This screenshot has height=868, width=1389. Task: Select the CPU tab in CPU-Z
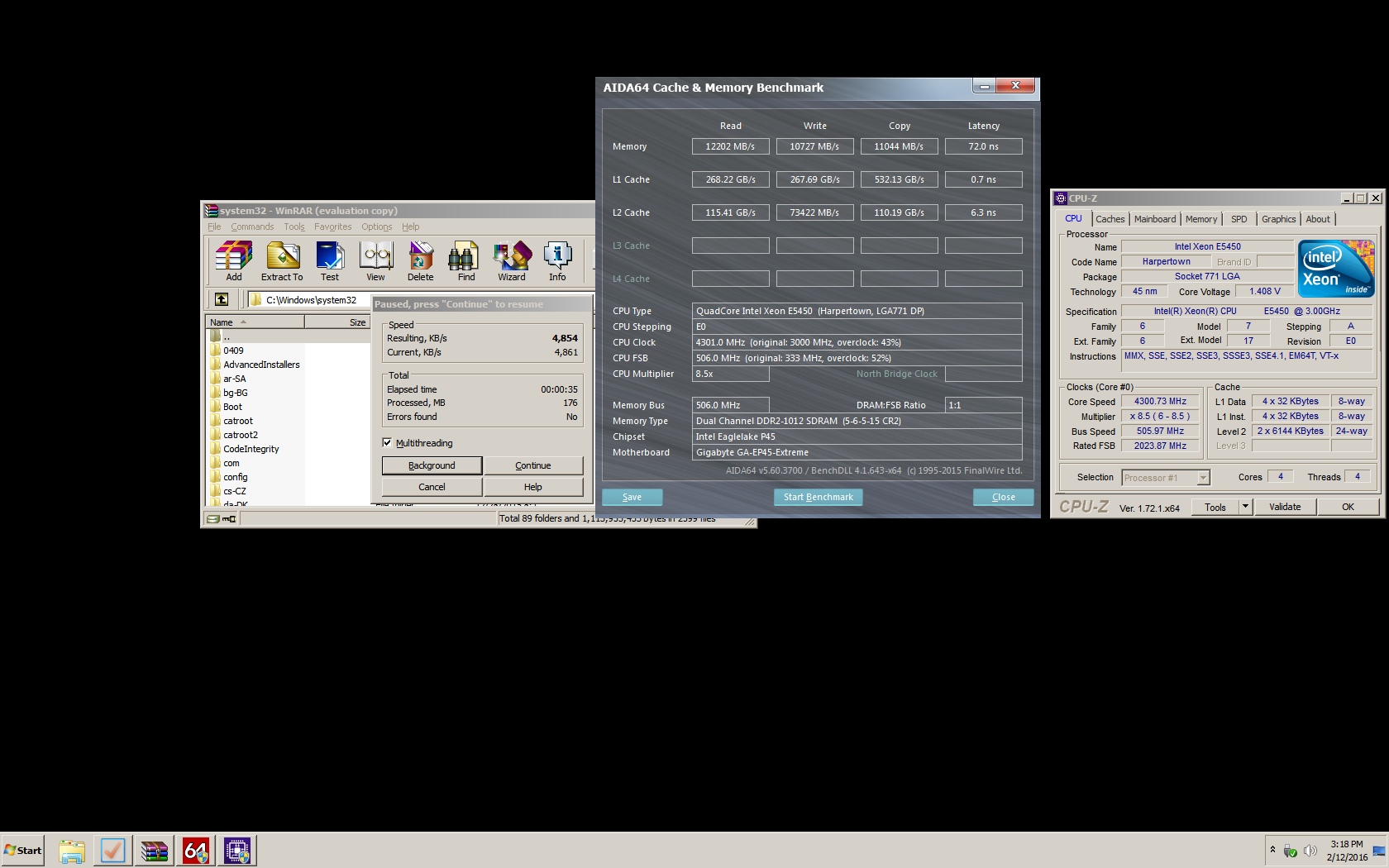click(1073, 218)
